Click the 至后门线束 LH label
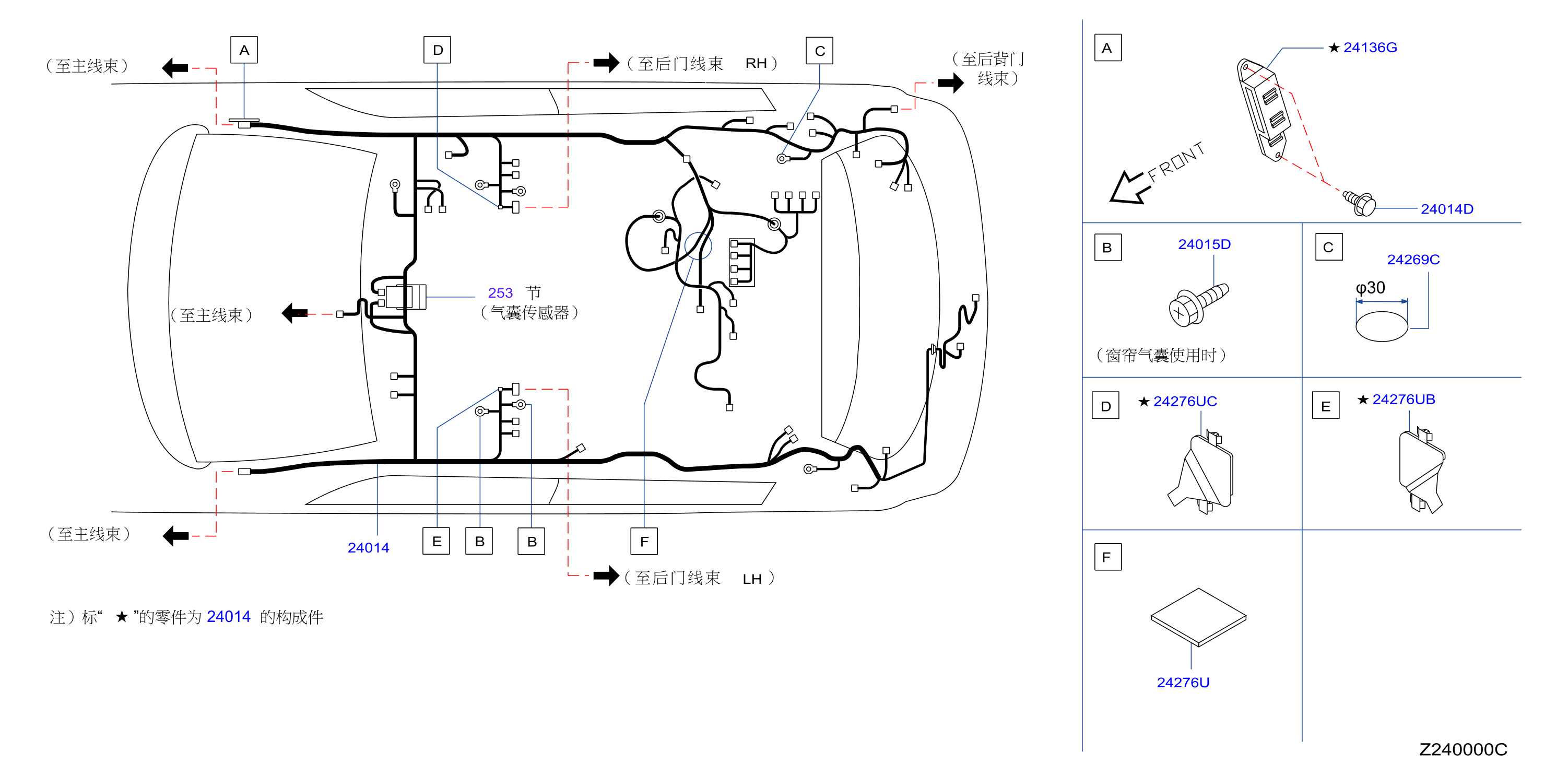1568x775 pixels. tap(699, 578)
